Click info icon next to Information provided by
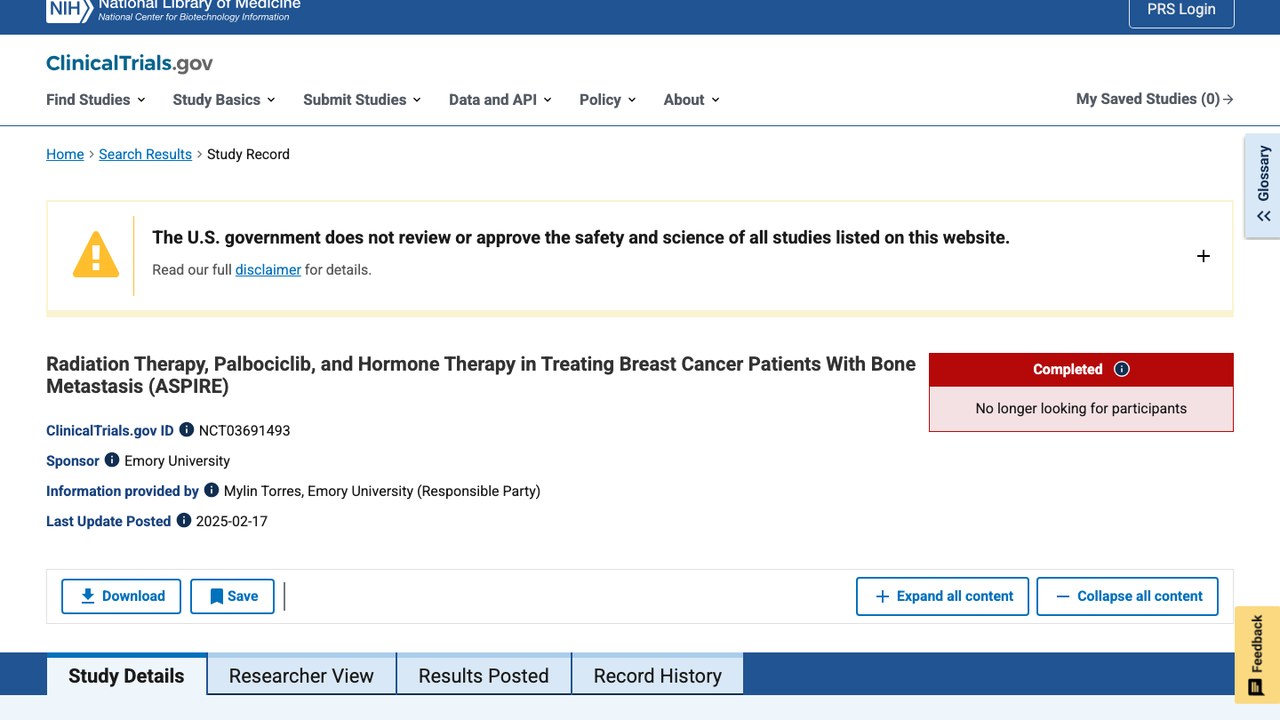 click(211, 490)
